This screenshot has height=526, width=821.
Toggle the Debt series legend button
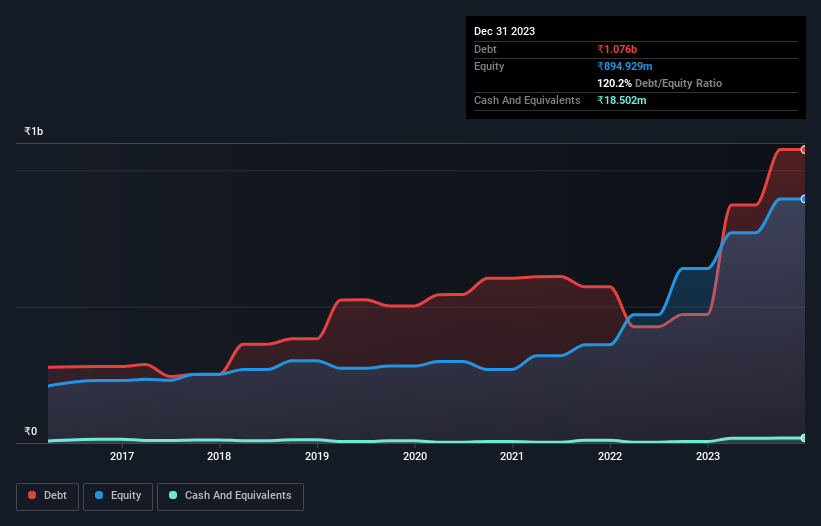pyautogui.click(x=48, y=496)
